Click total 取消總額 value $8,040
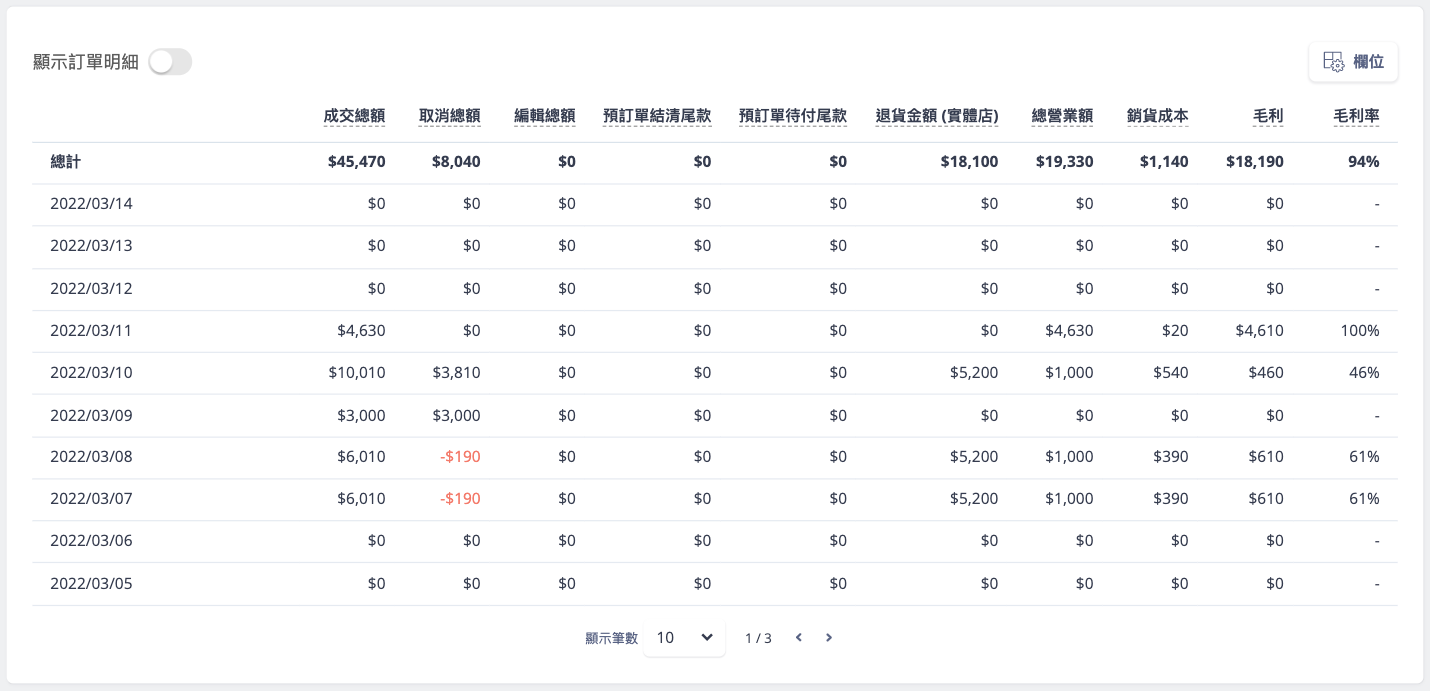This screenshot has width=1430, height=691. pyautogui.click(x=456, y=161)
